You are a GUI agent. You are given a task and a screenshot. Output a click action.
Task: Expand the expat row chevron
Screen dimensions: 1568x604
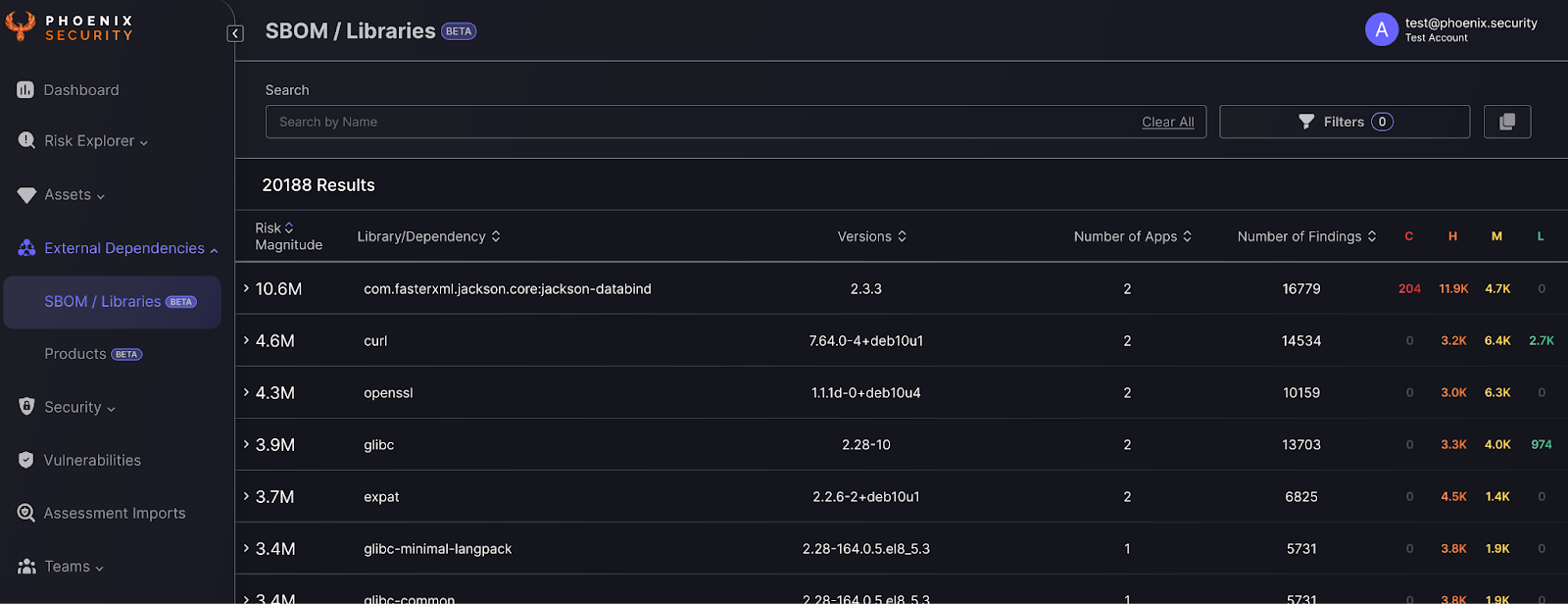pos(246,496)
